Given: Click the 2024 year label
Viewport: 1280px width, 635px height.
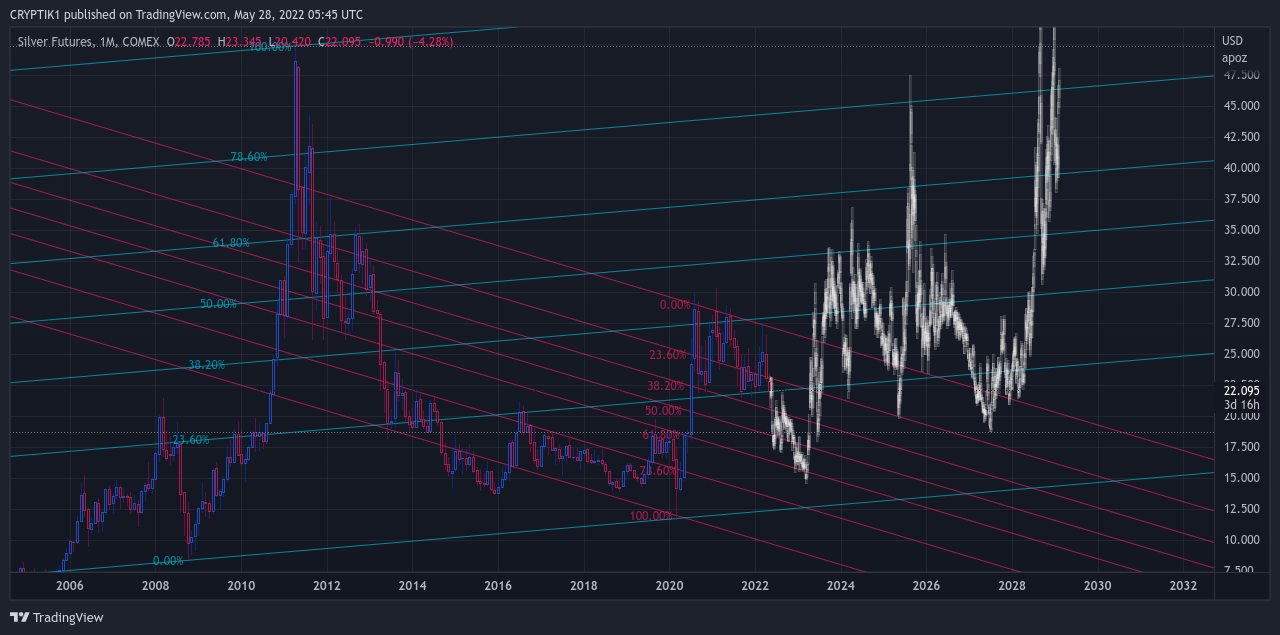Looking at the screenshot, I should pos(841,585).
